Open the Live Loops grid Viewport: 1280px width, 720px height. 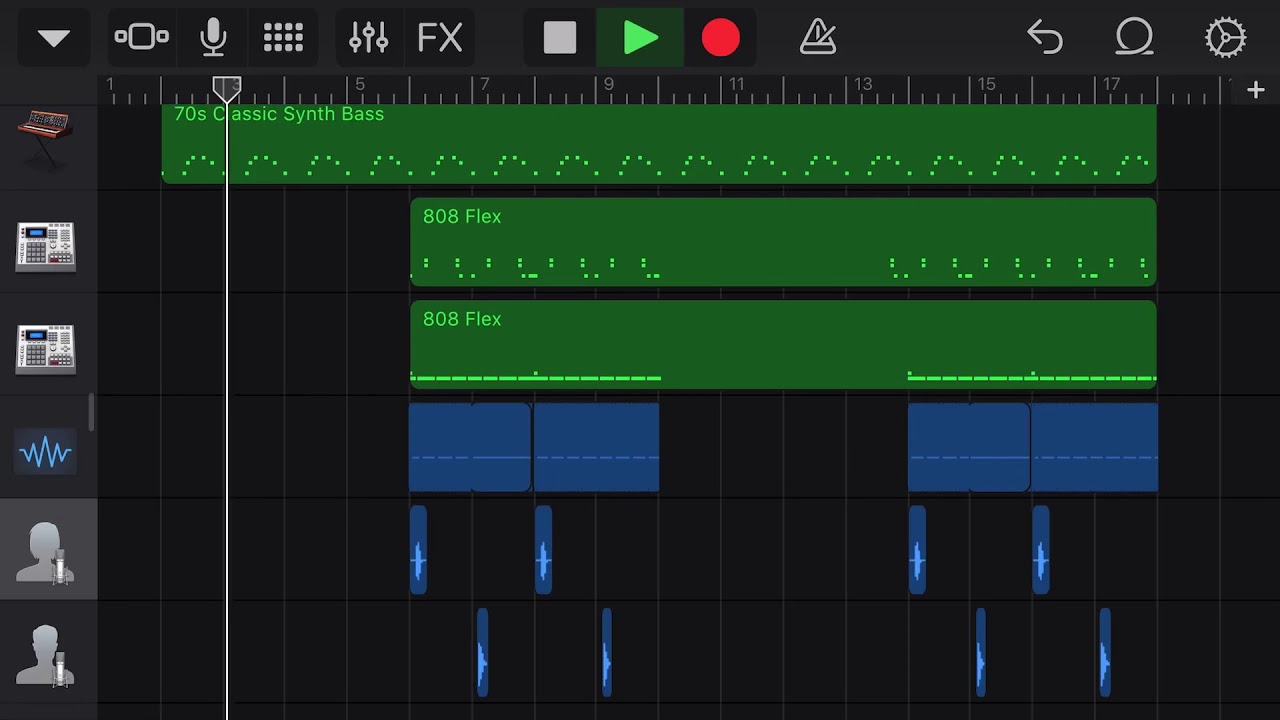[x=283, y=38]
